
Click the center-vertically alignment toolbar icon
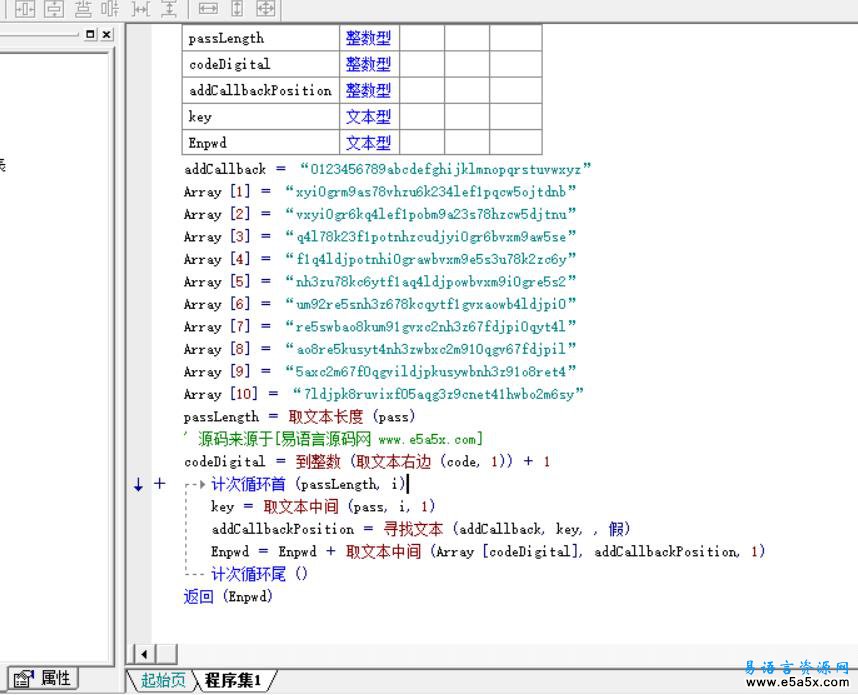[54, 9]
